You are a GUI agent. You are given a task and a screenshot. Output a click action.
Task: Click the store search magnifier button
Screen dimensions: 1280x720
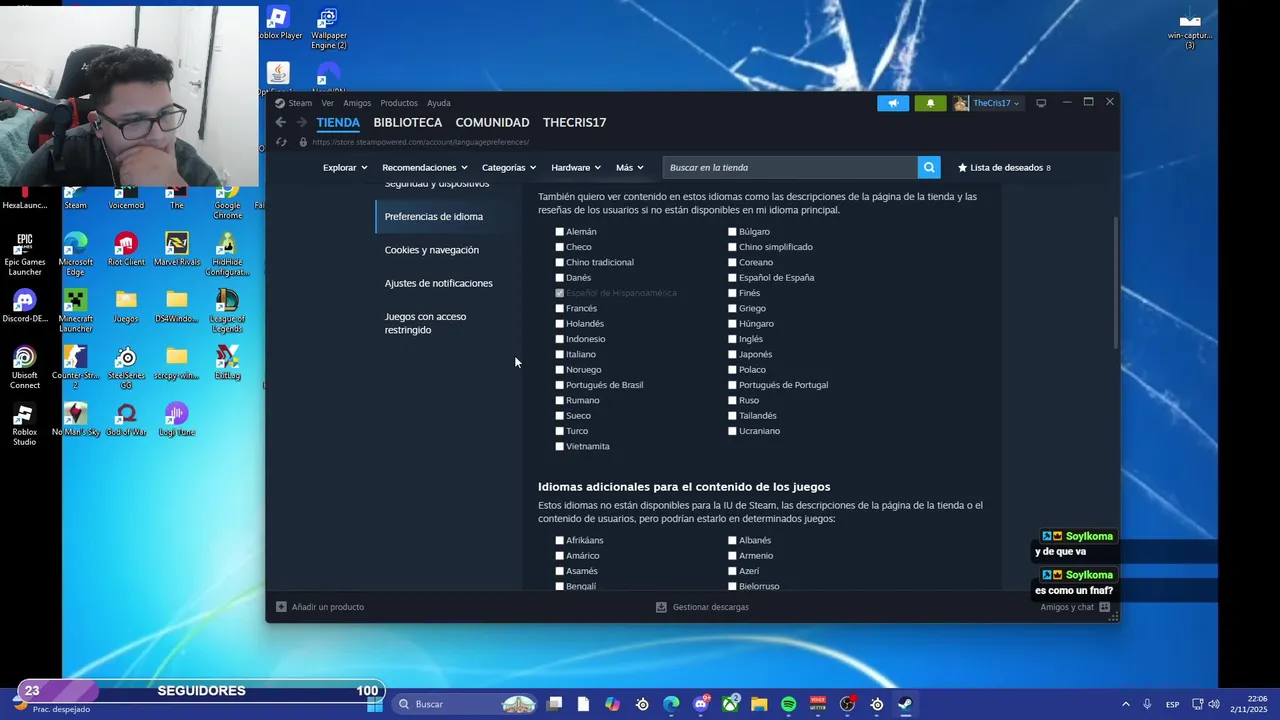click(929, 167)
